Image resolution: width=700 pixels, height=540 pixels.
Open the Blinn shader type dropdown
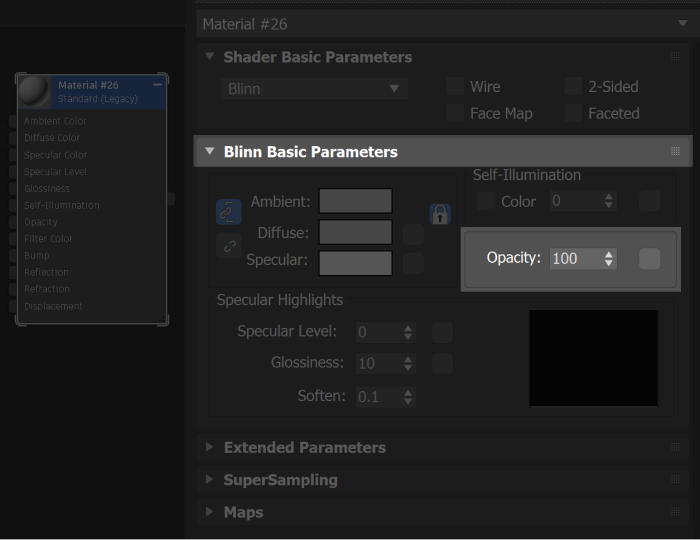point(313,89)
